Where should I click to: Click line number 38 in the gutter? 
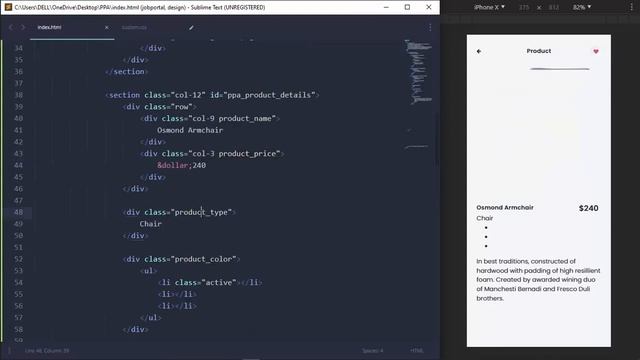18,95
